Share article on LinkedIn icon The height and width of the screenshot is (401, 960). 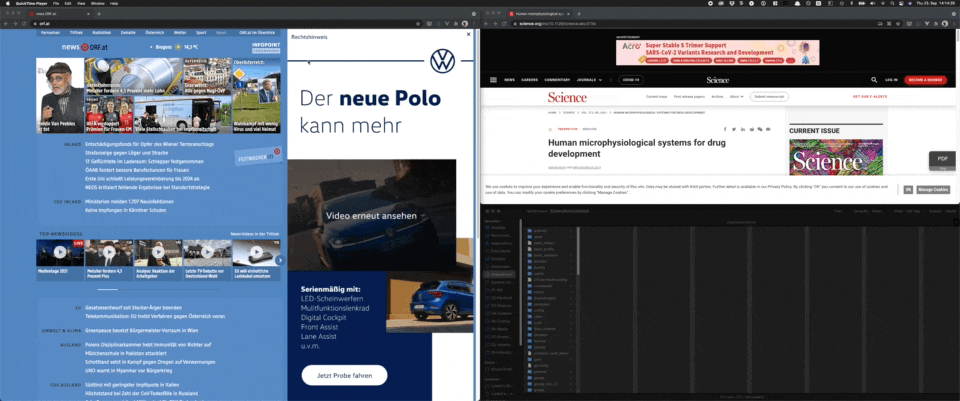click(x=743, y=129)
